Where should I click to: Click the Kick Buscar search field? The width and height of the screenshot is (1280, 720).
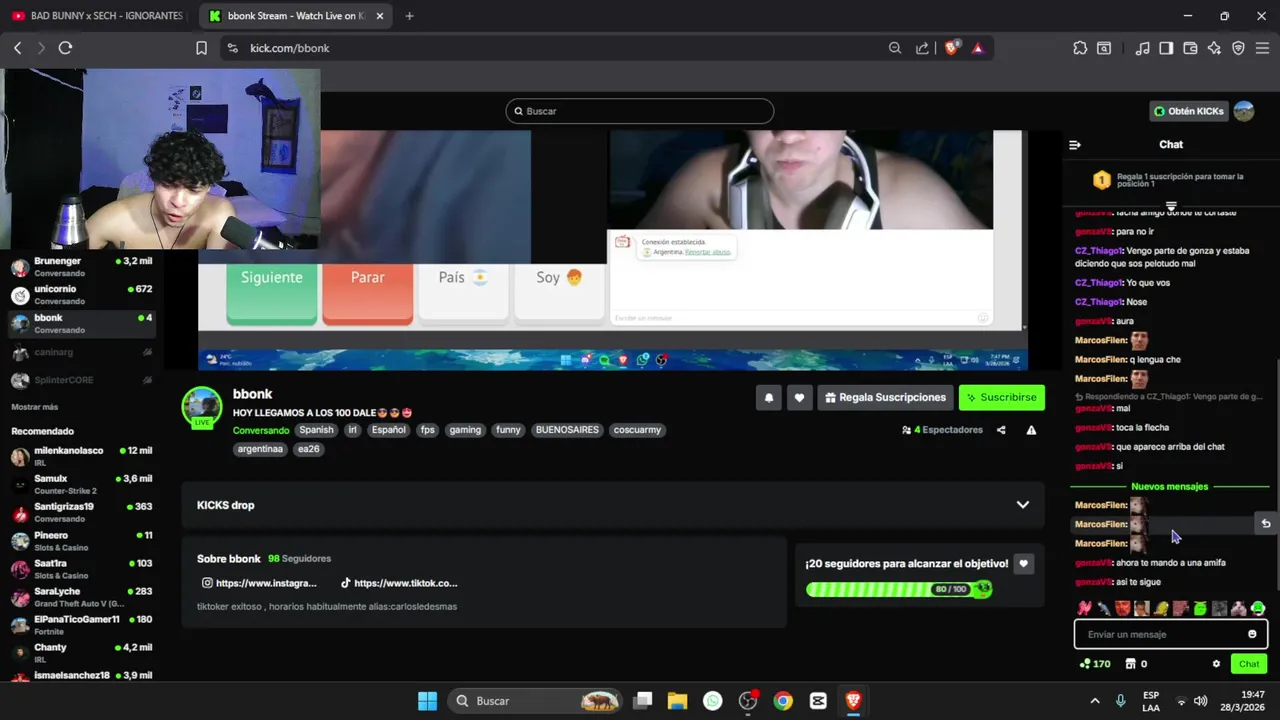click(x=640, y=111)
